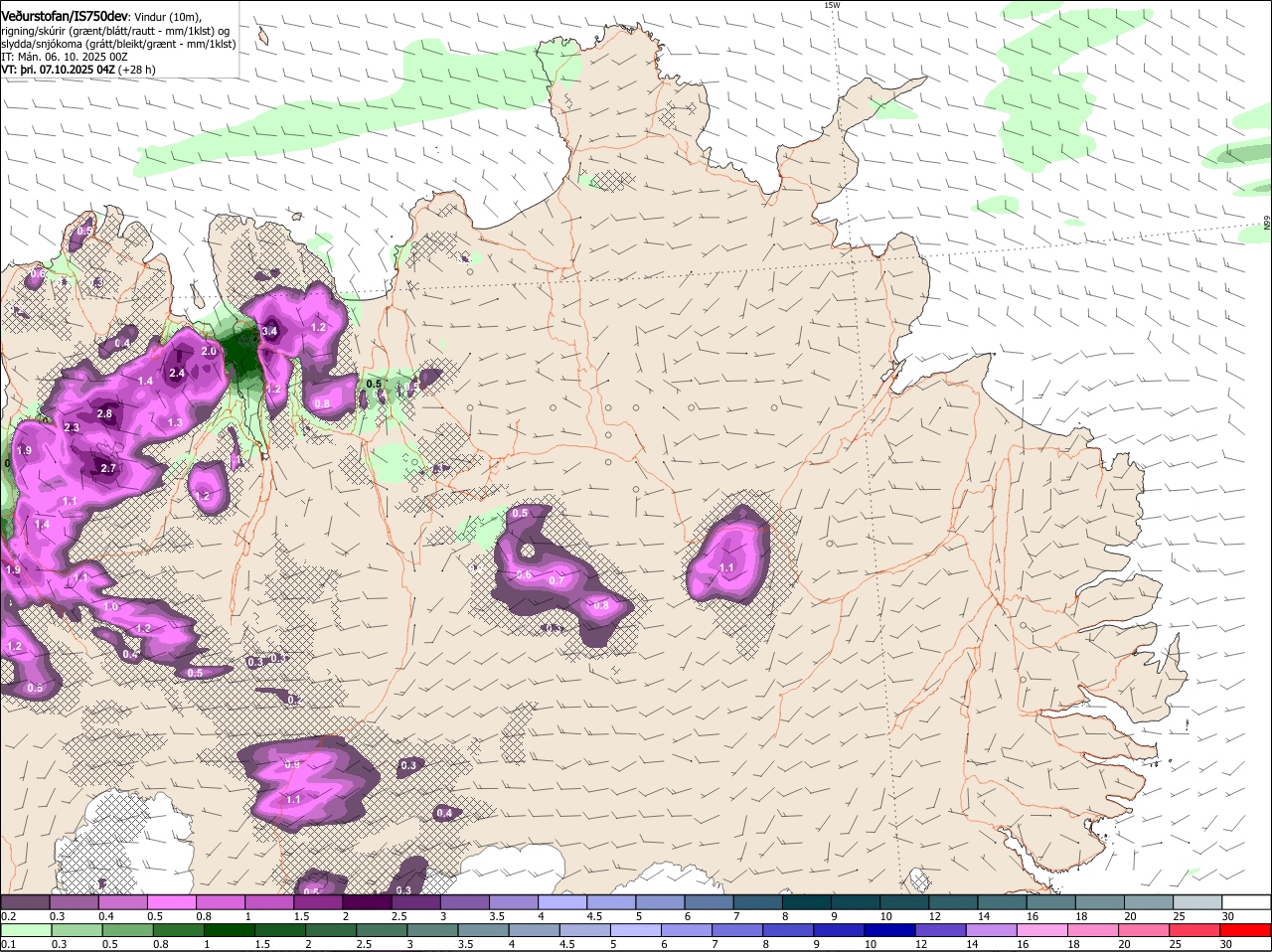Click the '0.1' label on the rain scale

[8, 945]
